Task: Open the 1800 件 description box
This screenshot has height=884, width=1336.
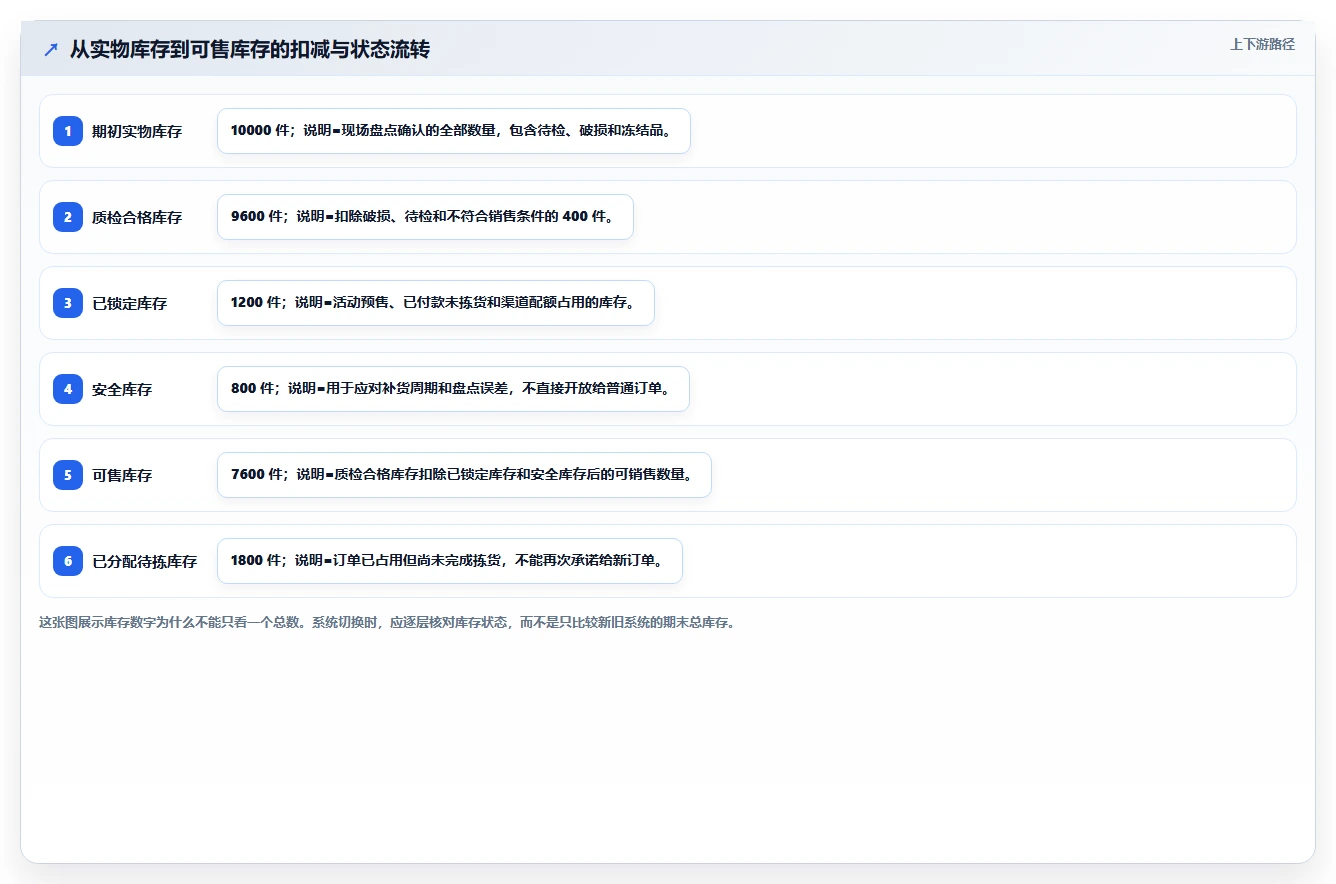Action: pos(450,561)
